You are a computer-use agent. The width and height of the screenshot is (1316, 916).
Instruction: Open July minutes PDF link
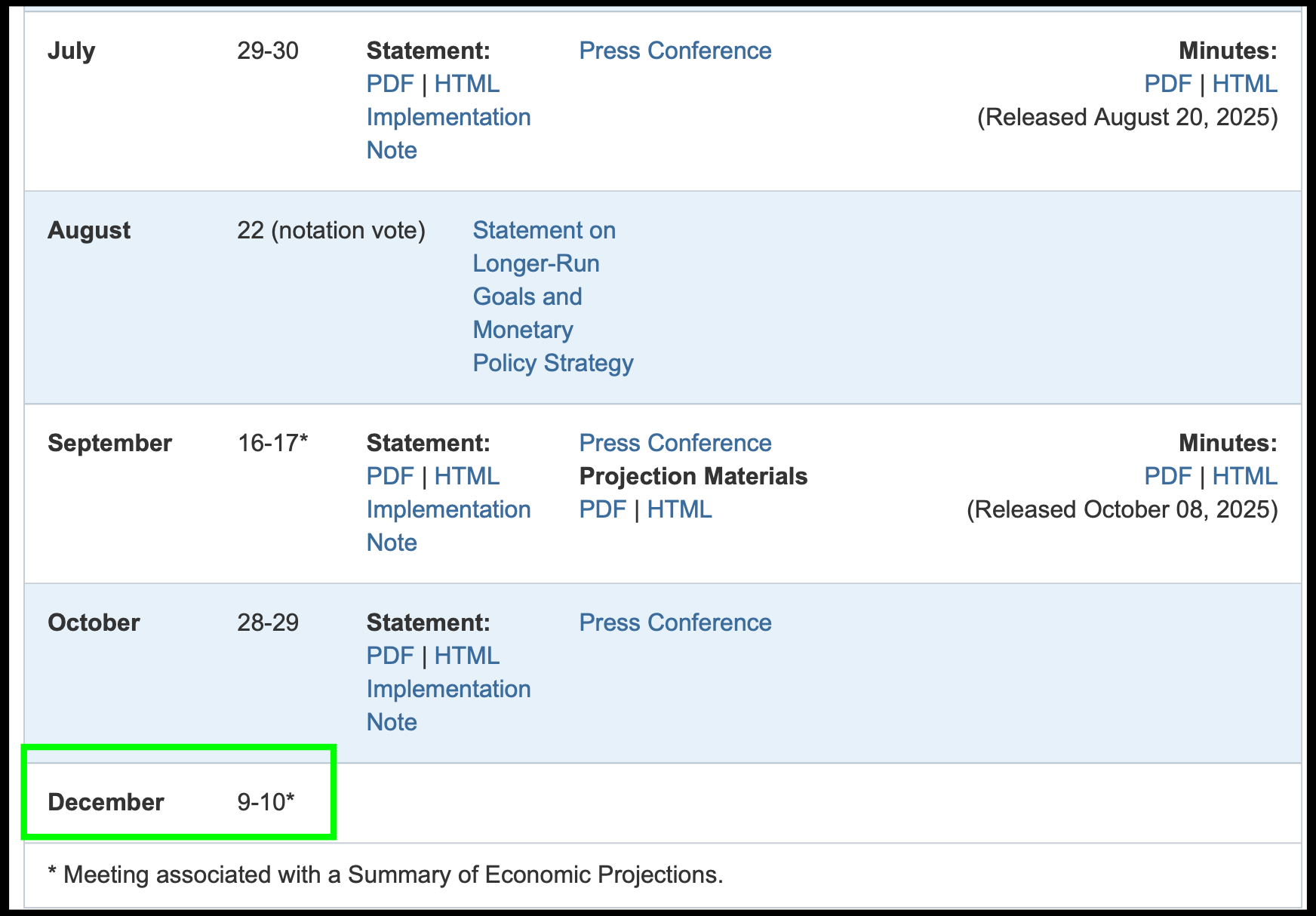[1168, 84]
